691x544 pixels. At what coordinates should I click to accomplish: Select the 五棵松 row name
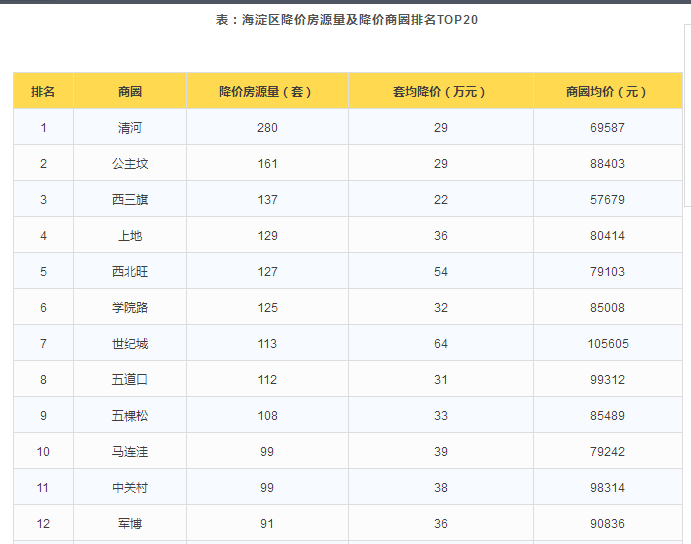(x=130, y=415)
